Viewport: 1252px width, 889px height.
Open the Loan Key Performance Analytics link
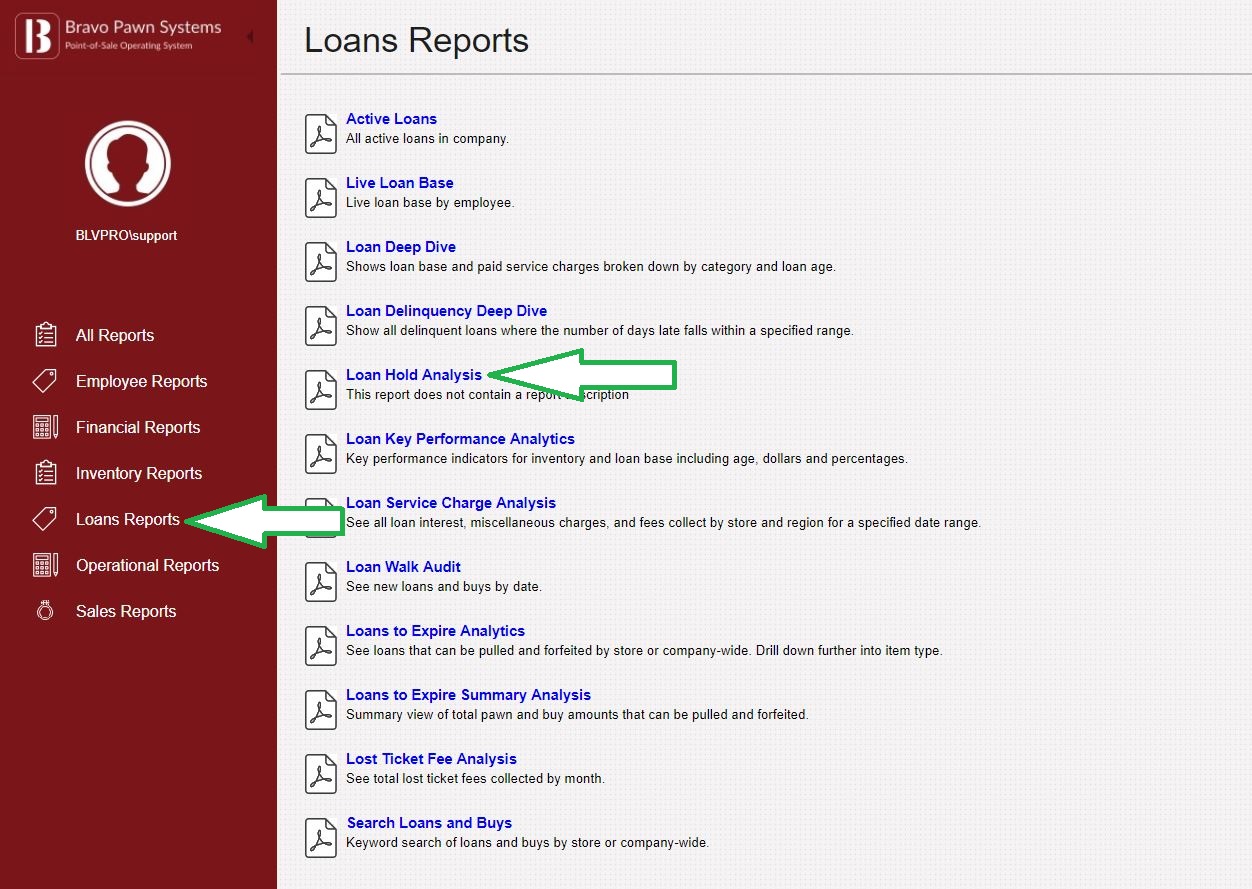tap(460, 439)
